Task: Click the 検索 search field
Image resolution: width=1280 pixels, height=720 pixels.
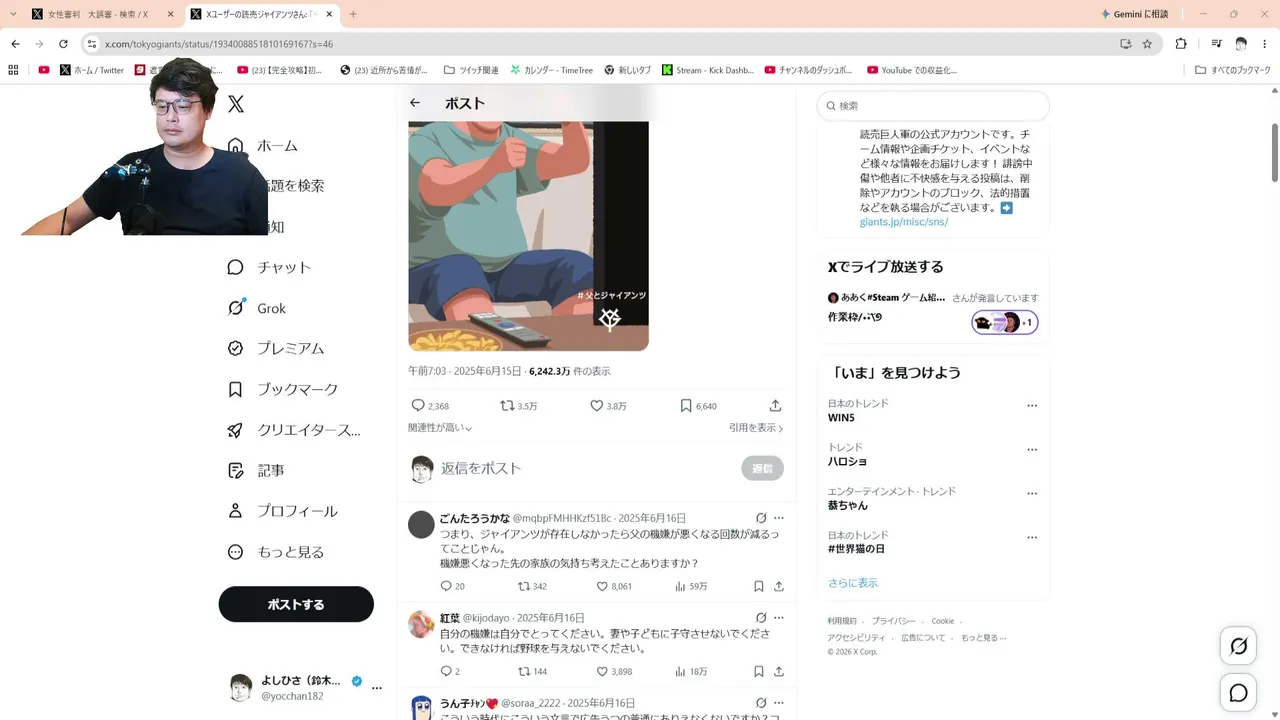Action: tap(933, 105)
